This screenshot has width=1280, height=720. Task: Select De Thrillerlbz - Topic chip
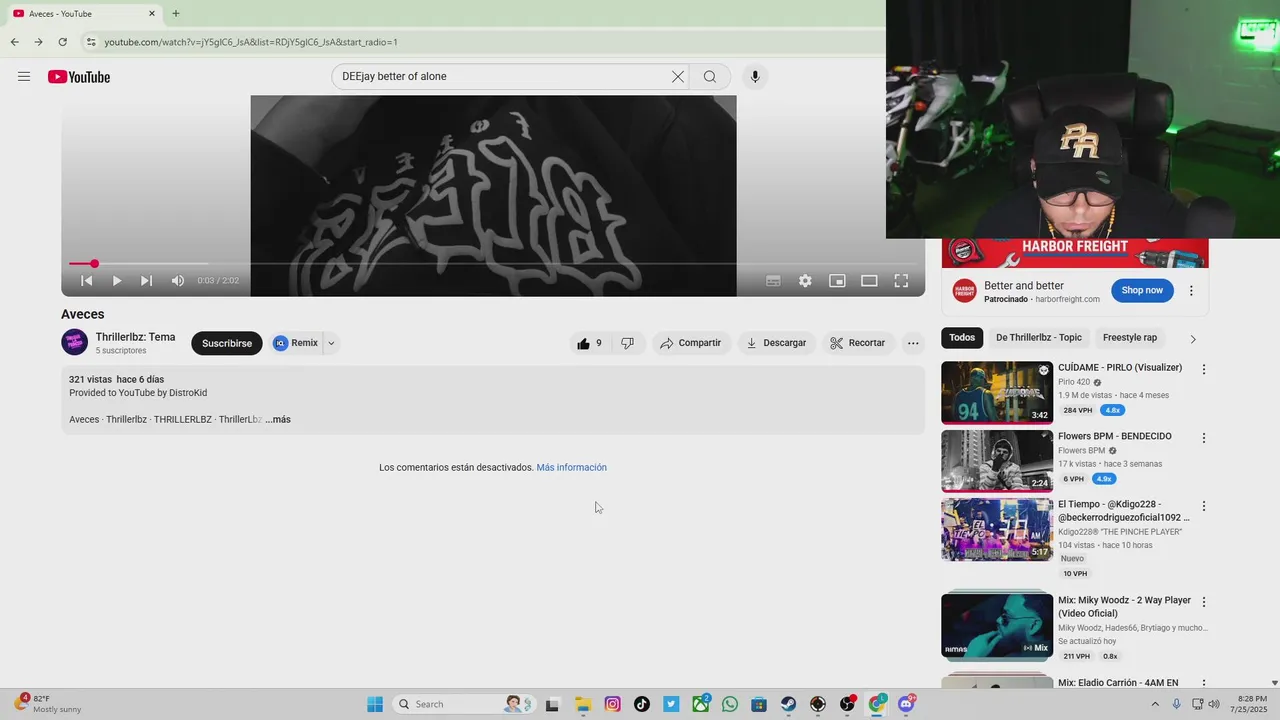click(x=1039, y=338)
